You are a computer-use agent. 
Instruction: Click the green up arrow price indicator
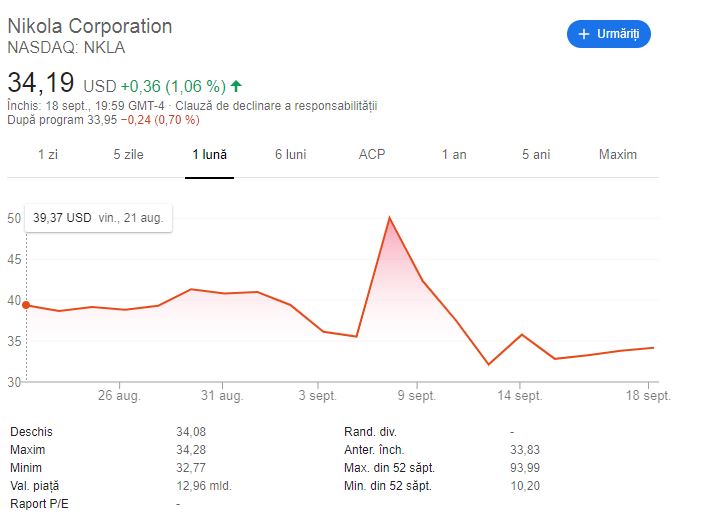(236, 85)
